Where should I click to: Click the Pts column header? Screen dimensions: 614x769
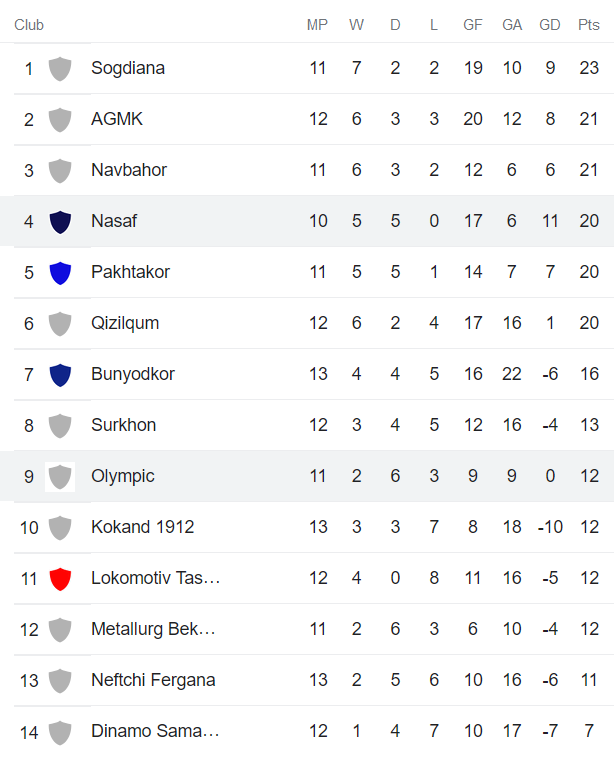[589, 25]
